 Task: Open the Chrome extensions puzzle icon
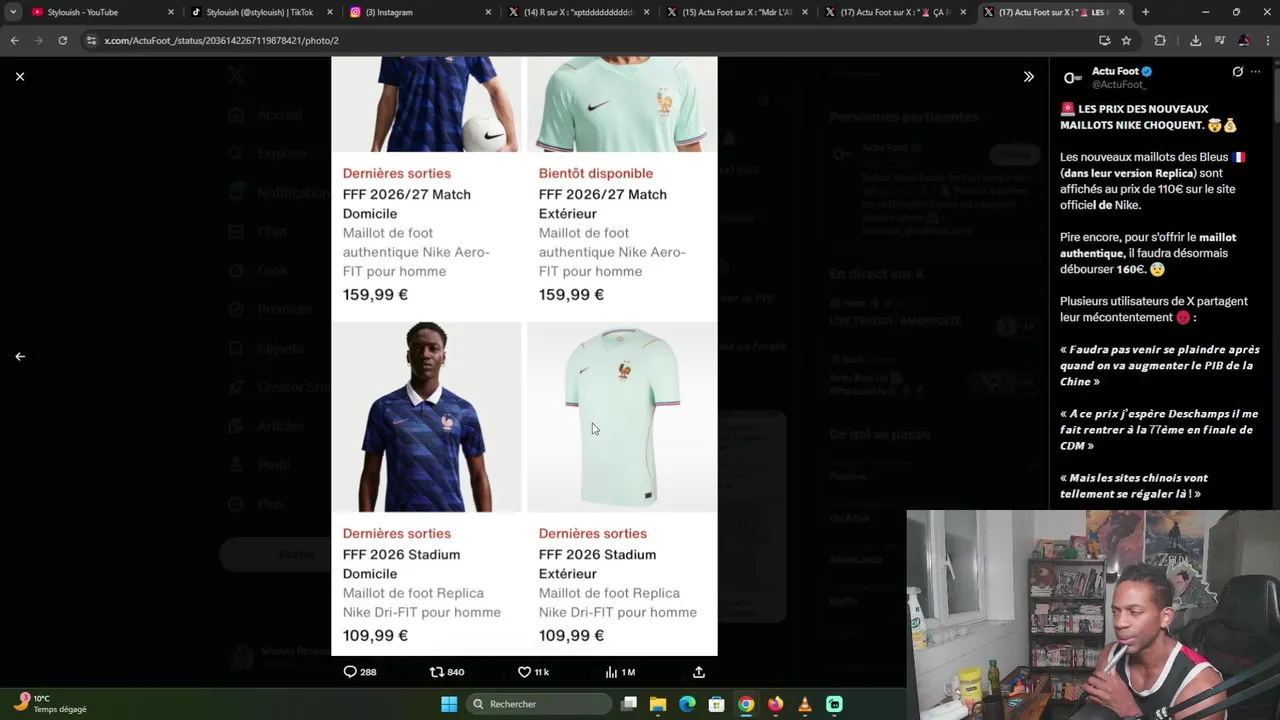tap(1160, 40)
